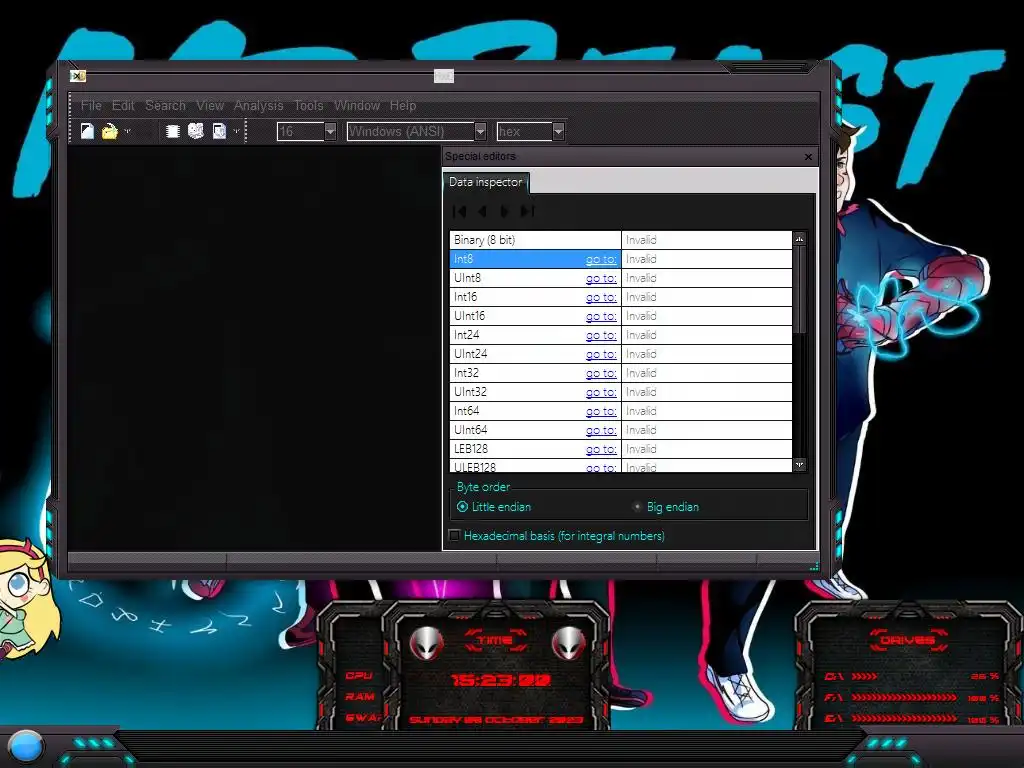Expand the arrow beside the Open icon

127,131
